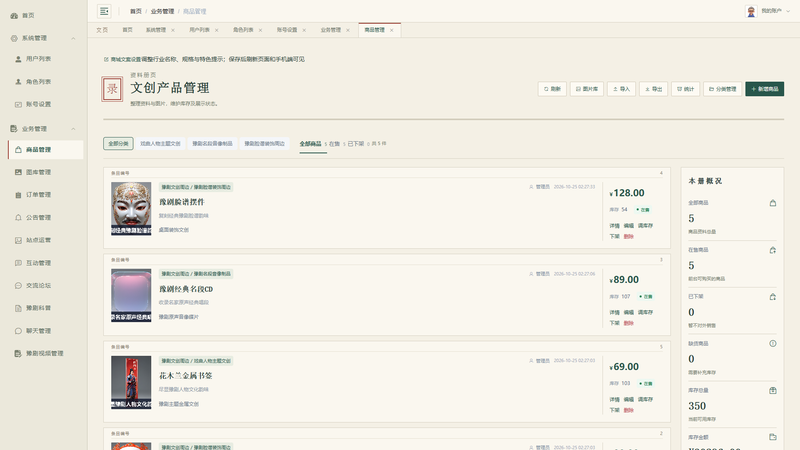
Task: Switch to the 账号设置 tab
Action: [287, 30]
